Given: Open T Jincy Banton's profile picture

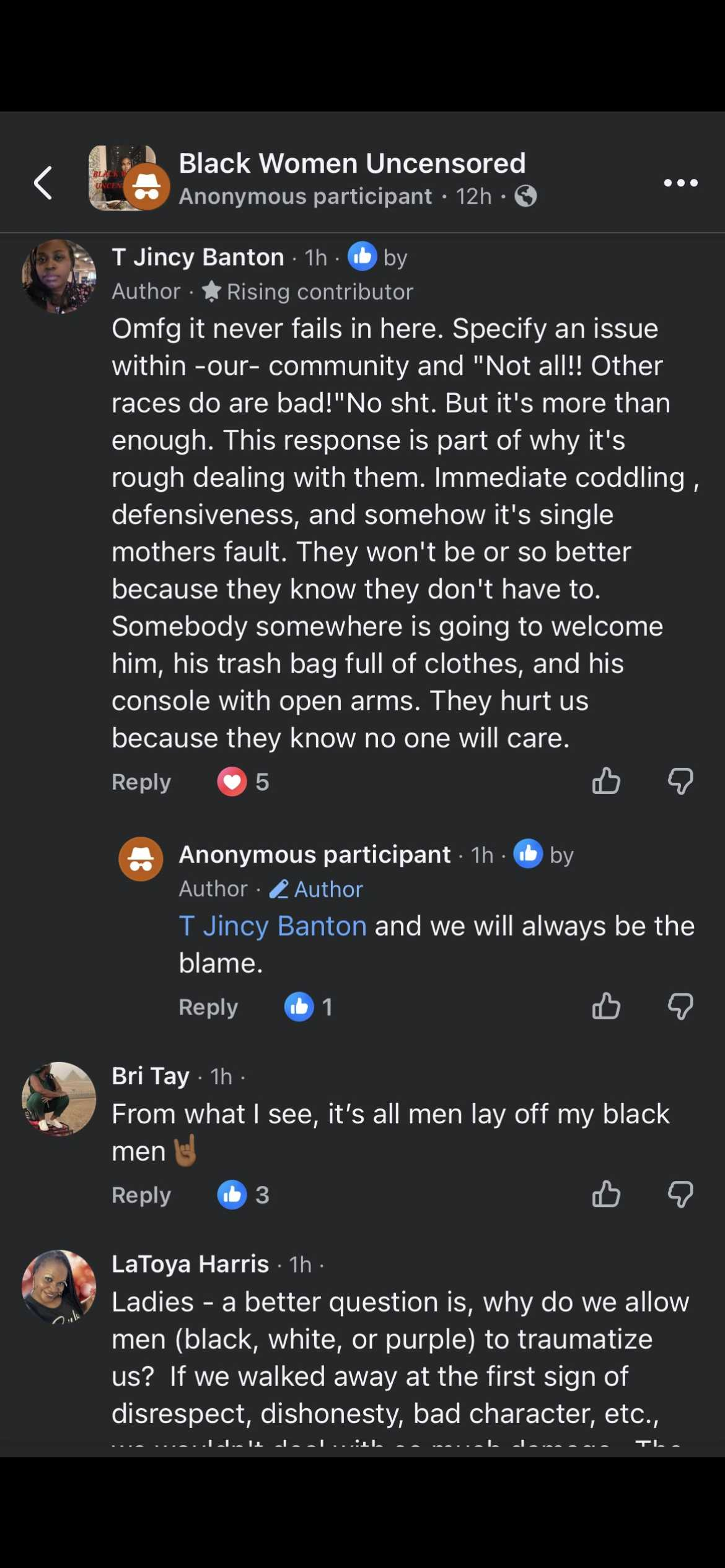Looking at the screenshot, I should pyautogui.click(x=59, y=276).
